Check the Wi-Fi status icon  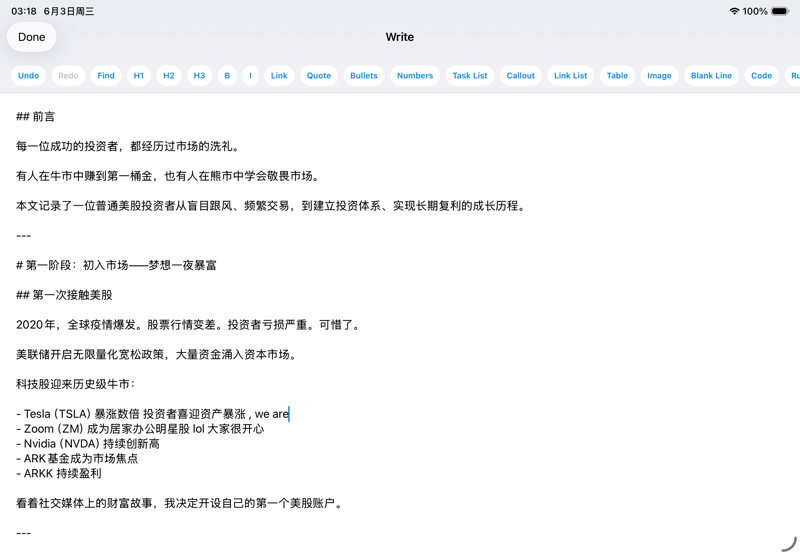(734, 11)
